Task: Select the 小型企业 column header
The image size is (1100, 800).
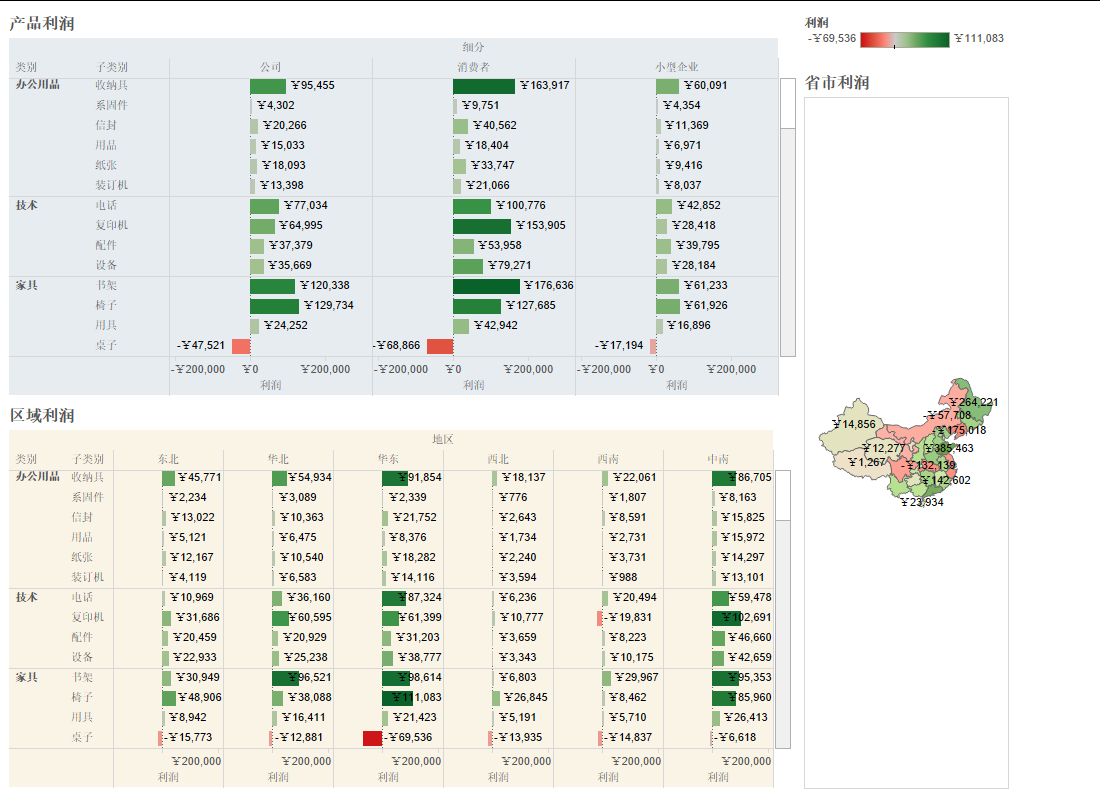Action: 677,67
